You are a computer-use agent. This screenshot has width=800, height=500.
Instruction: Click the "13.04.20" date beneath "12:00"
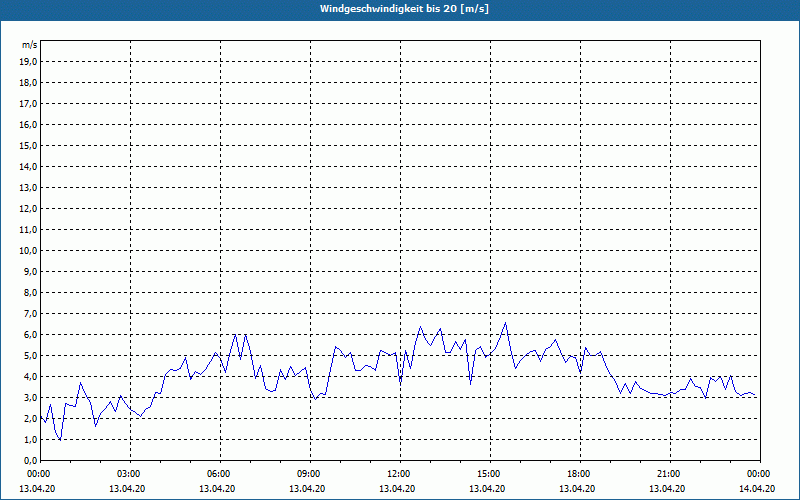point(397,489)
